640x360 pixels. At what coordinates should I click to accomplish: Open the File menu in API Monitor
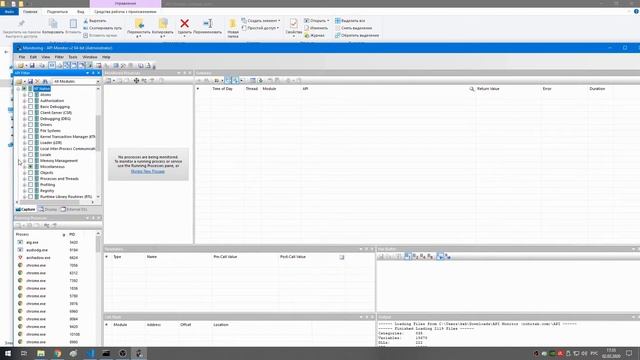click(22, 57)
